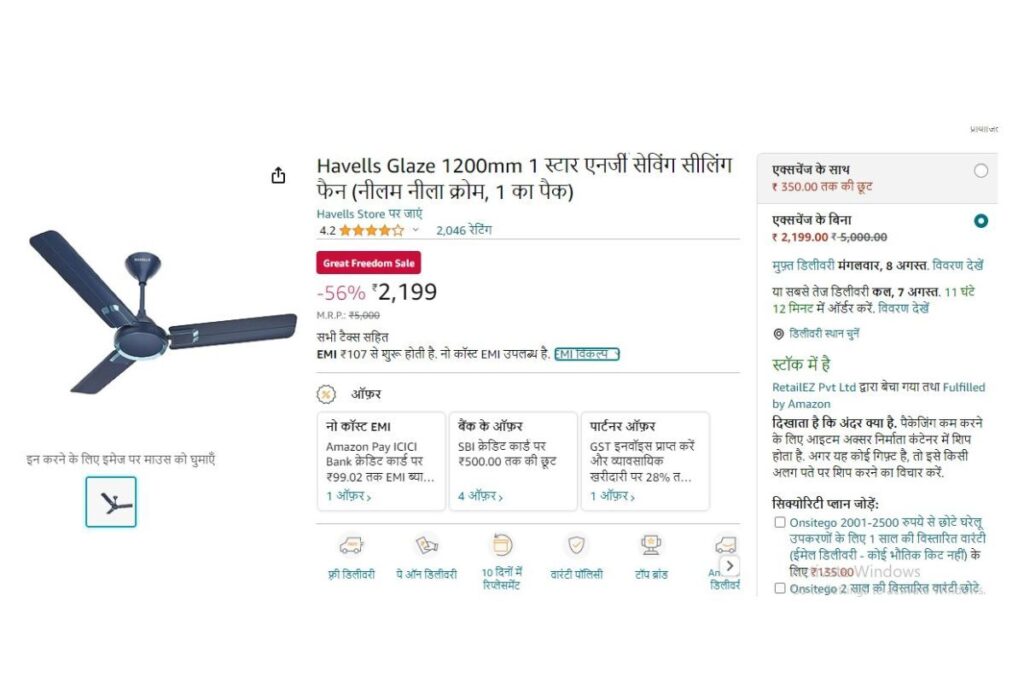The width and height of the screenshot is (1024, 683).
Task: Click the offers percent badge icon
Action: click(326, 394)
